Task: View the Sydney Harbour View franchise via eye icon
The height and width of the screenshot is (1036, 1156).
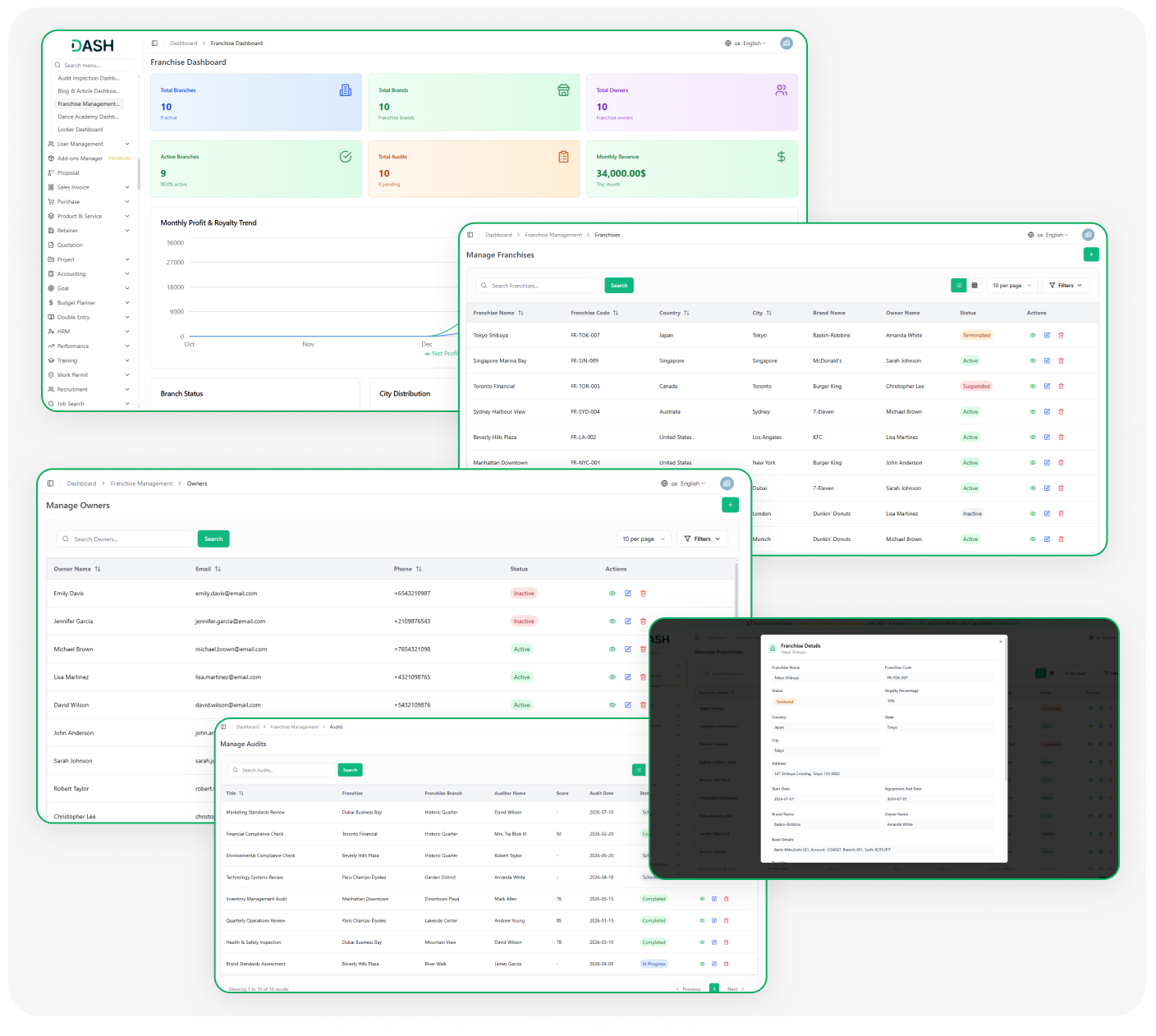Action: (1033, 411)
